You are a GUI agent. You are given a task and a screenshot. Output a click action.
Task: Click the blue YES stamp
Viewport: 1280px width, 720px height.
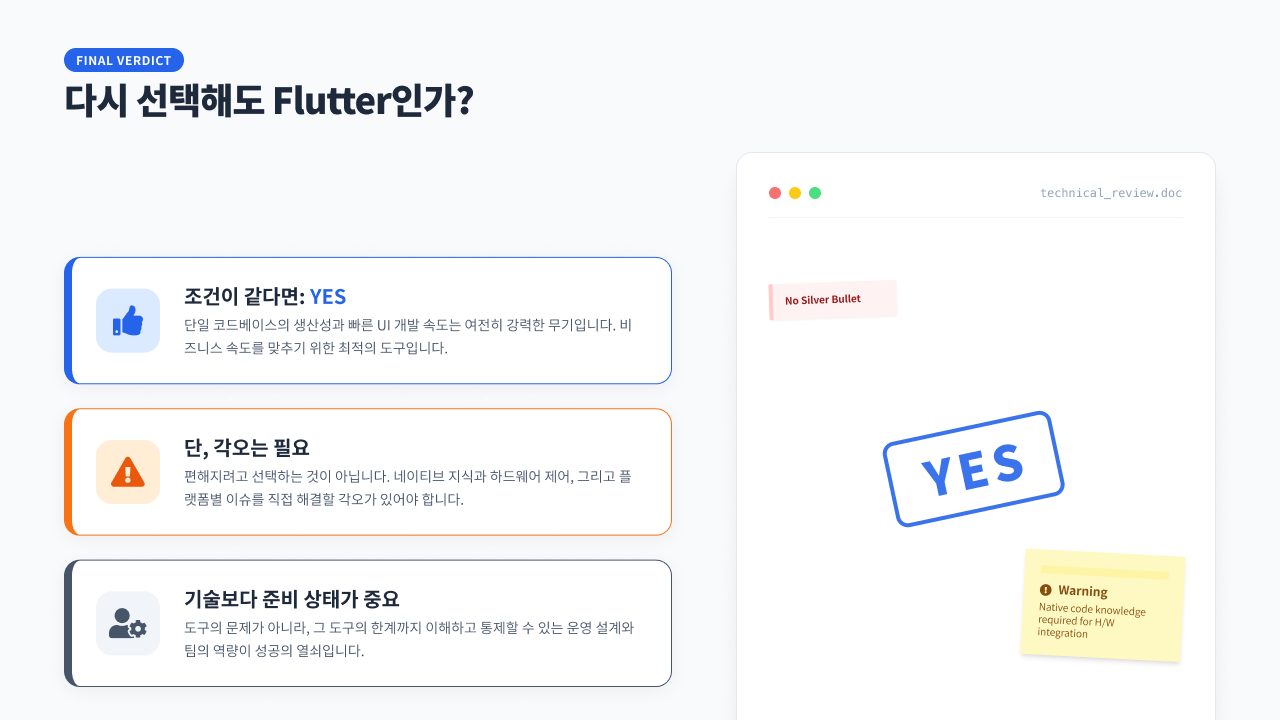tap(973, 469)
